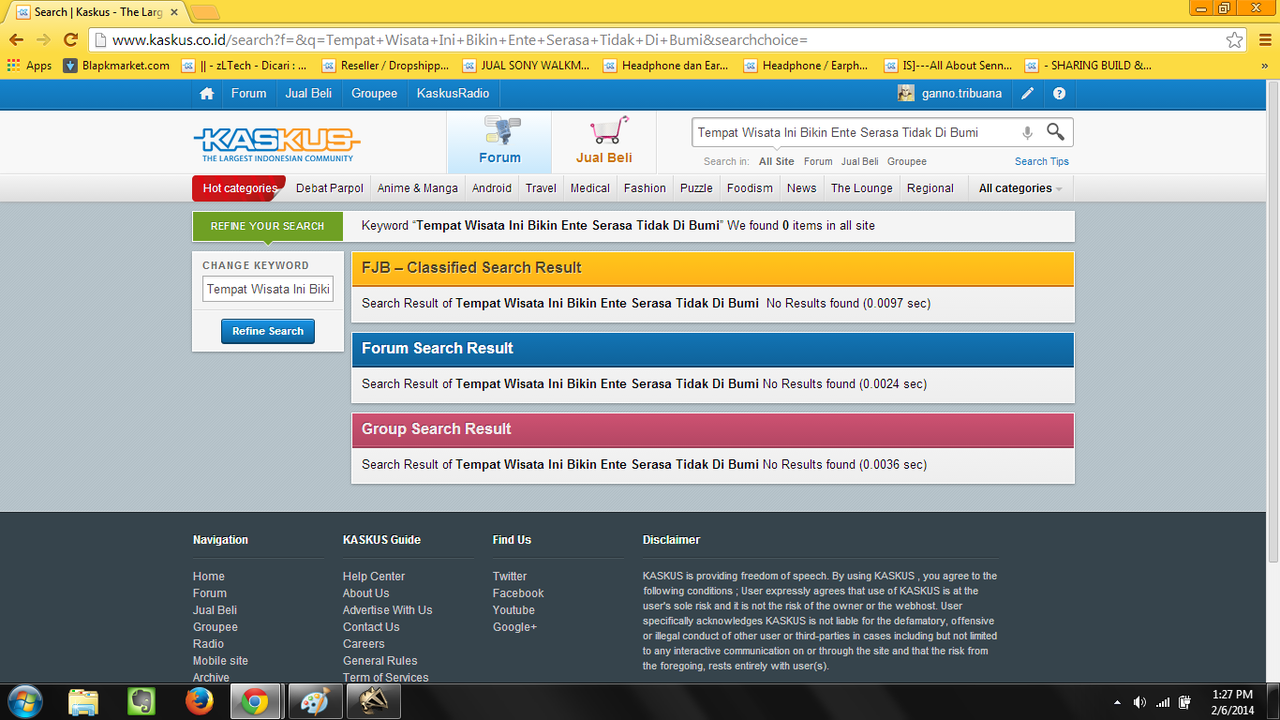
Task: Open the Twitter footer link
Action: [x=510, y=576]
